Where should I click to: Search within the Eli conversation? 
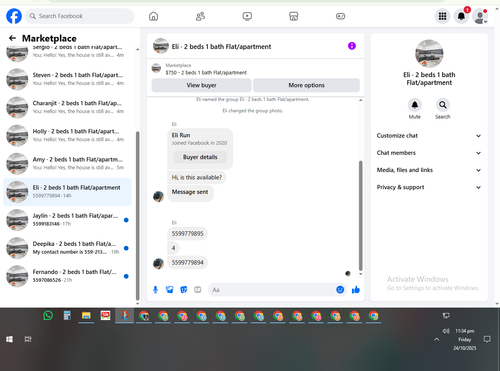443,105
